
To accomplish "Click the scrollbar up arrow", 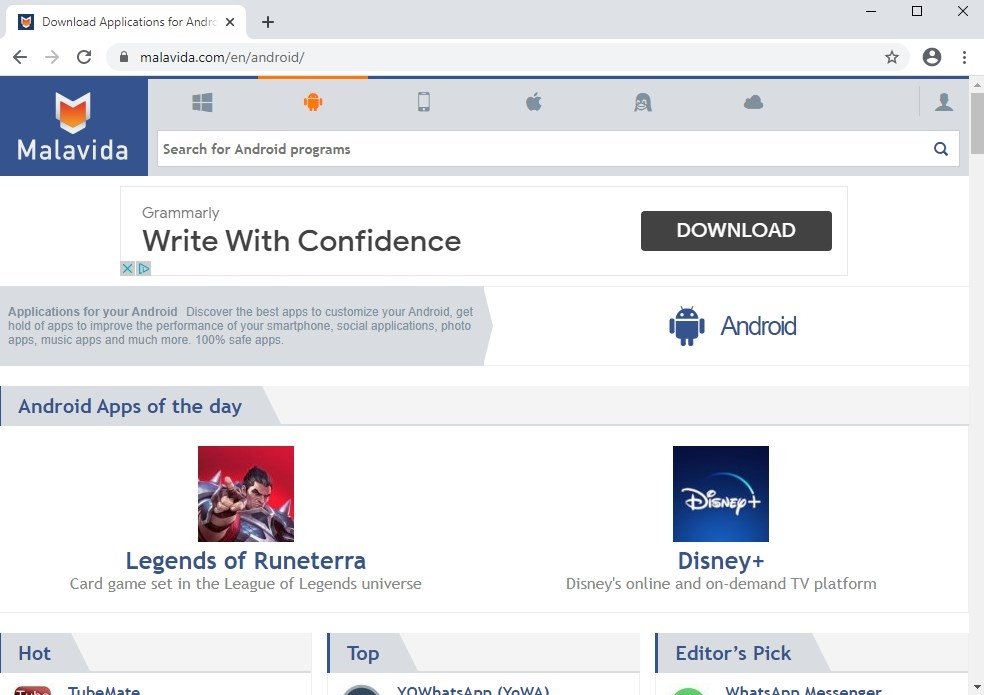I will tap(977, 84).
